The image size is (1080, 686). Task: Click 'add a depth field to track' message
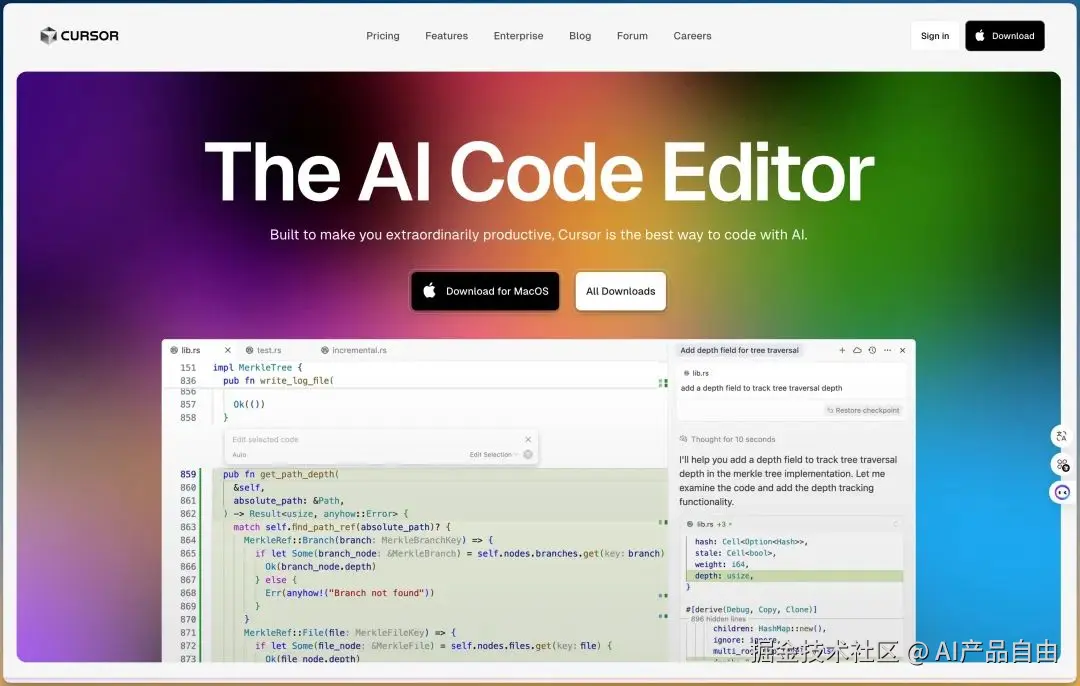click(x=761, y=388)
